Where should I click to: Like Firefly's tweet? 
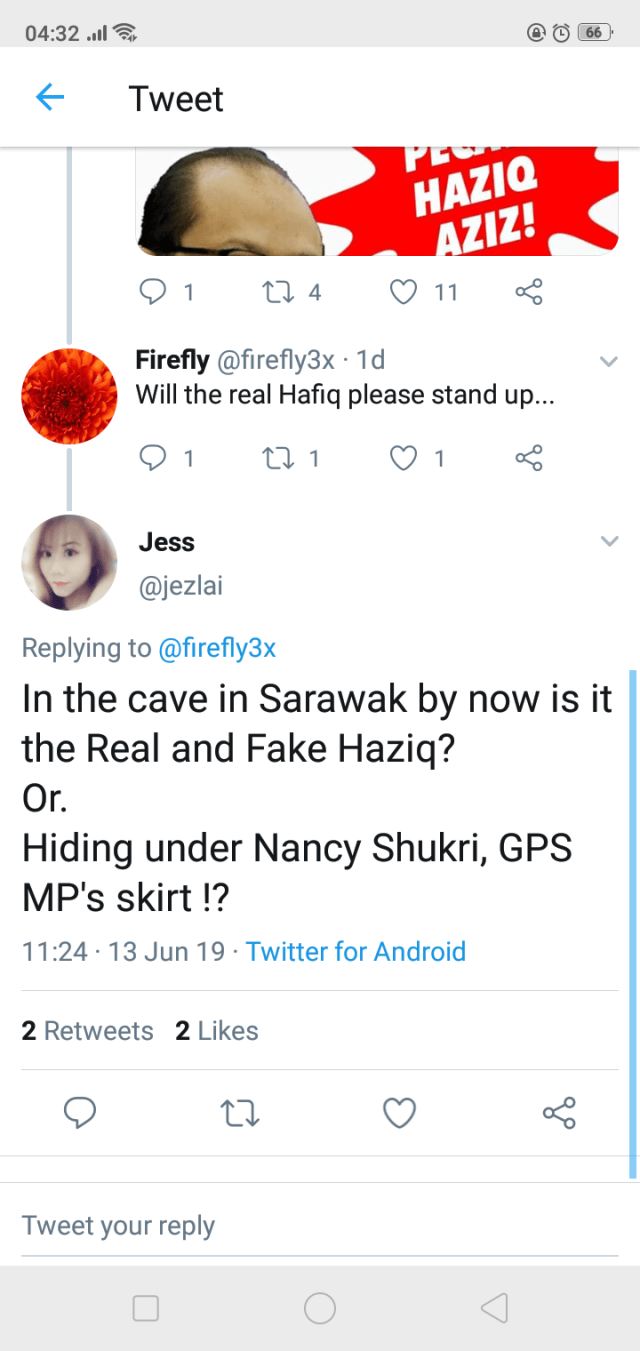tap(402, 458)
